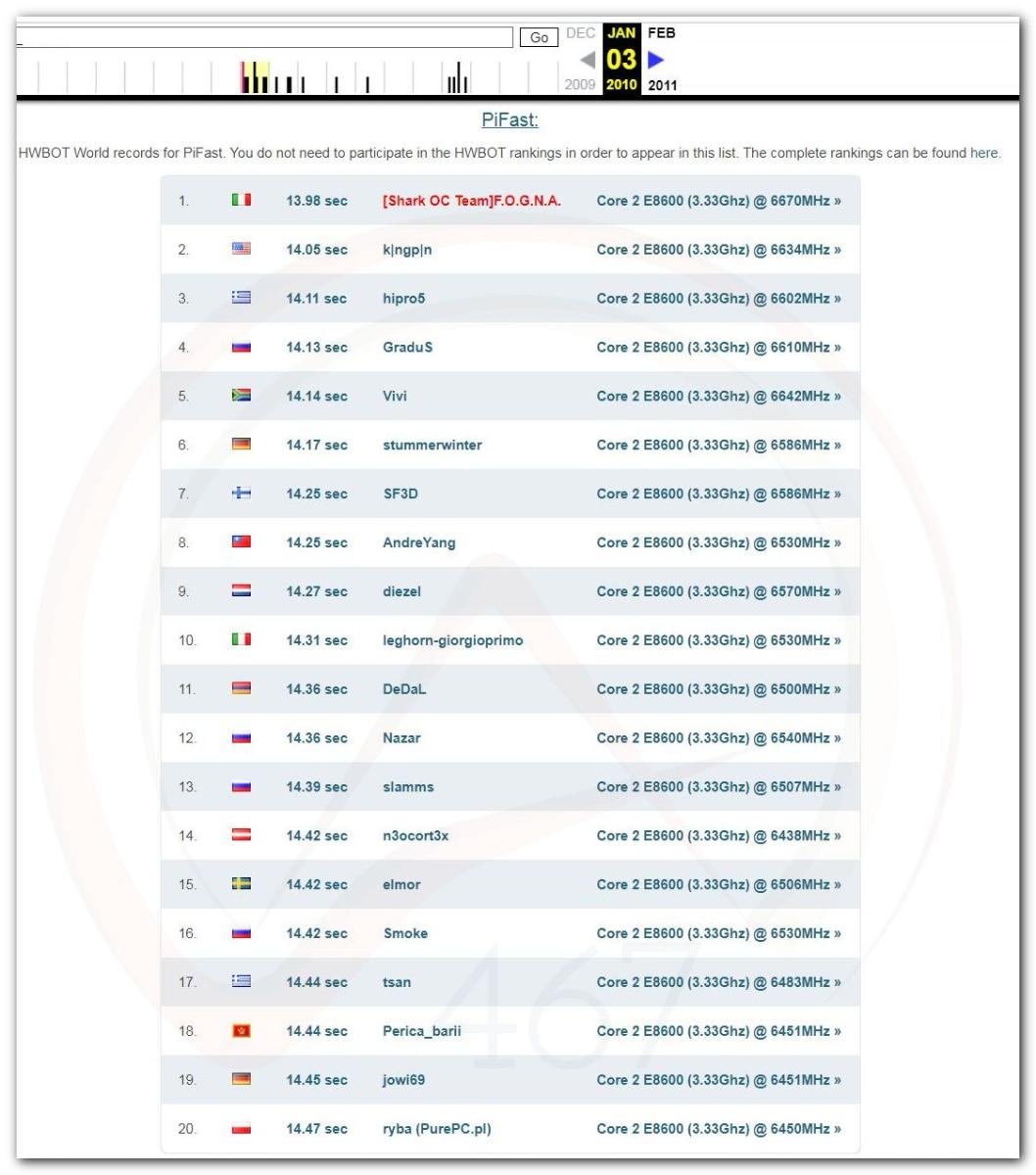The height and width of the screenshot is (1175, 1036).
Task: Click the Greece flag next to hipro5
Action: tap(241, 298)
